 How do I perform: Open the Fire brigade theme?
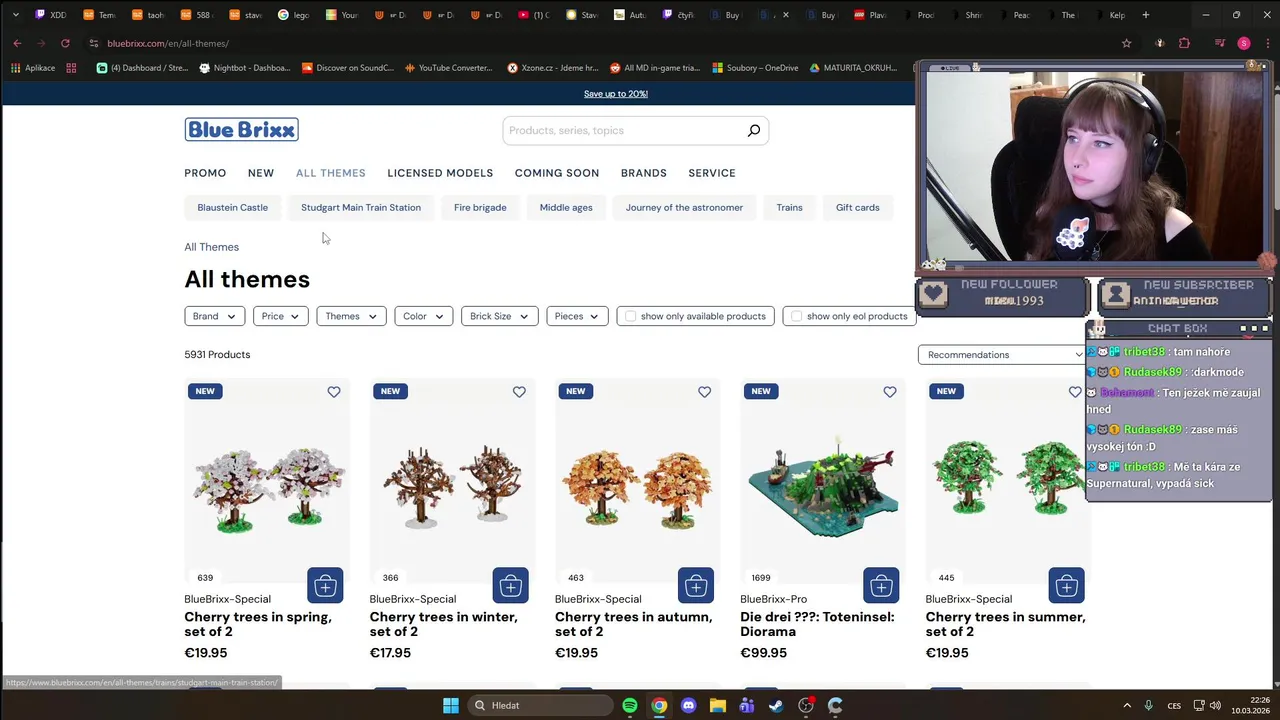(x=480, y=207)
